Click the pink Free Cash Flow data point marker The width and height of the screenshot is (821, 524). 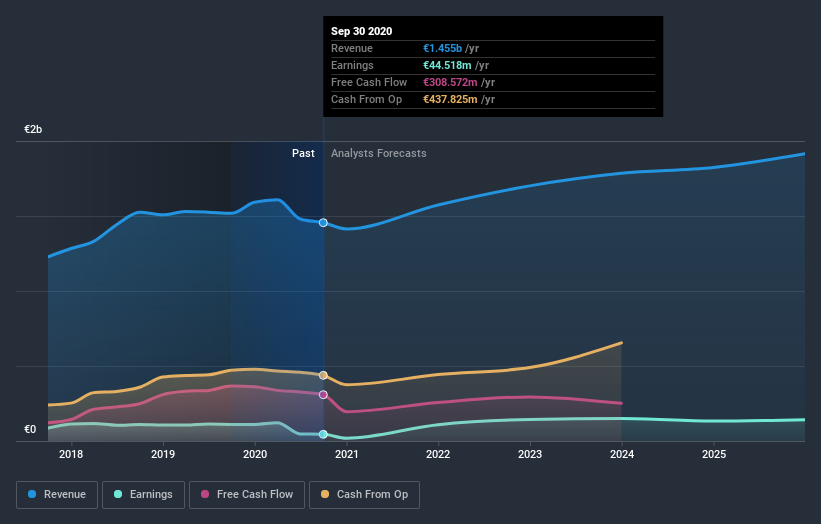click(x=323, y=395)
